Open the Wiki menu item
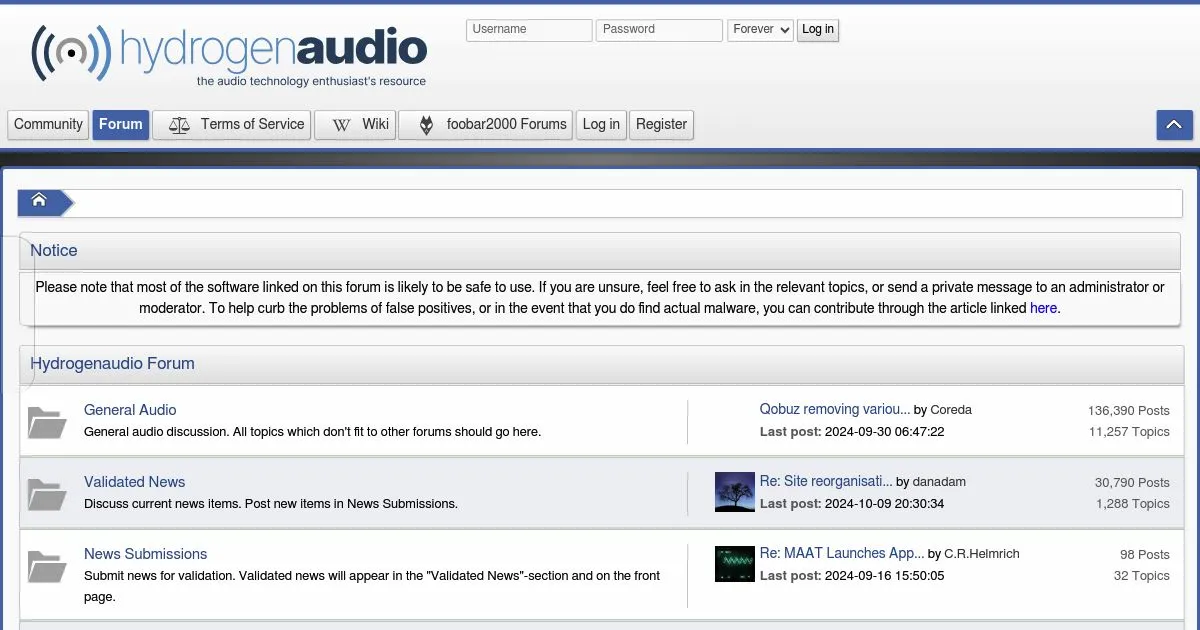1200x630 pixels. (355, 125)
